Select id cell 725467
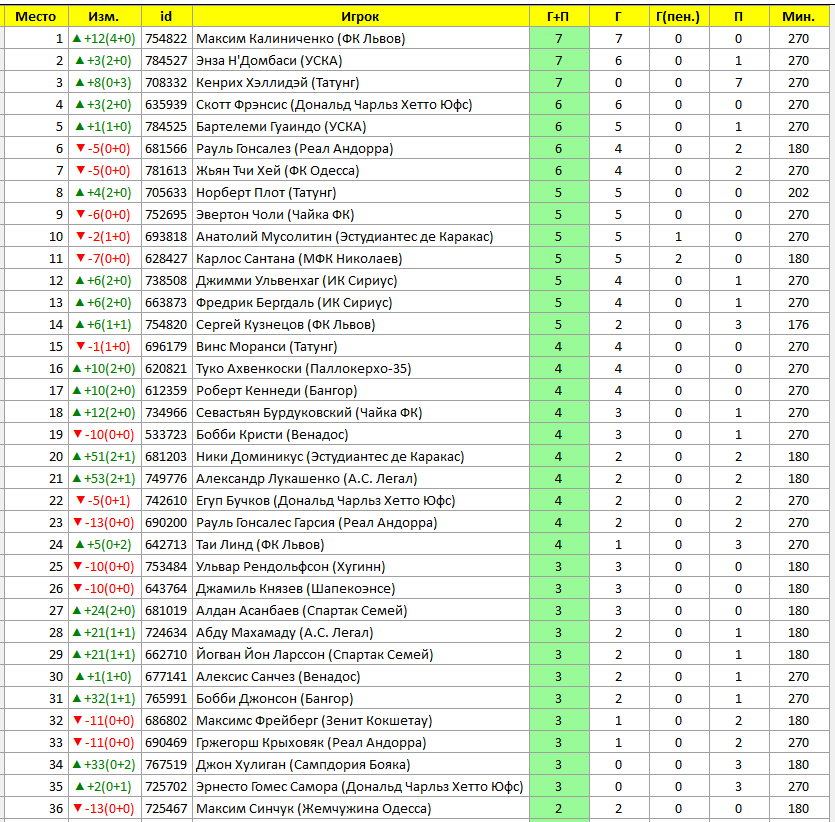This screenshot has height=822, width=835. [x=166, y=809]
